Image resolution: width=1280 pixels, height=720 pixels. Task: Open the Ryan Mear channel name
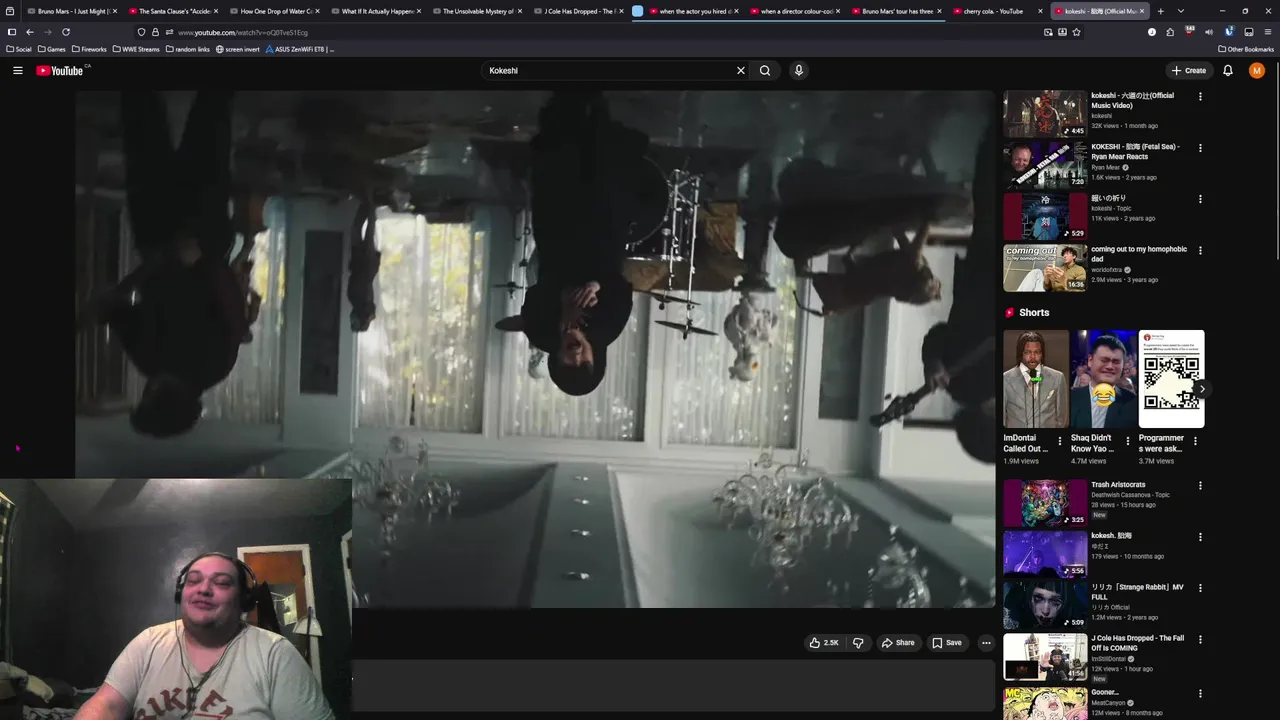pos(1105,167)
